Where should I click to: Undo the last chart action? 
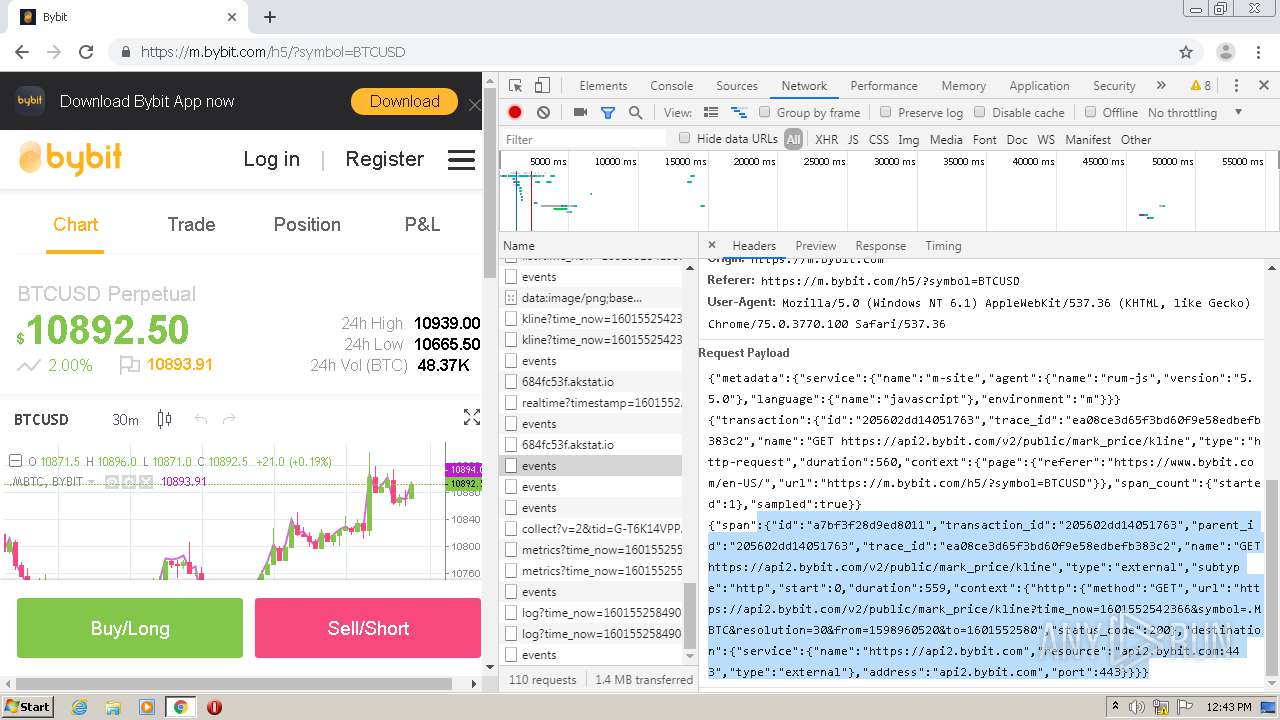(201, 419)
